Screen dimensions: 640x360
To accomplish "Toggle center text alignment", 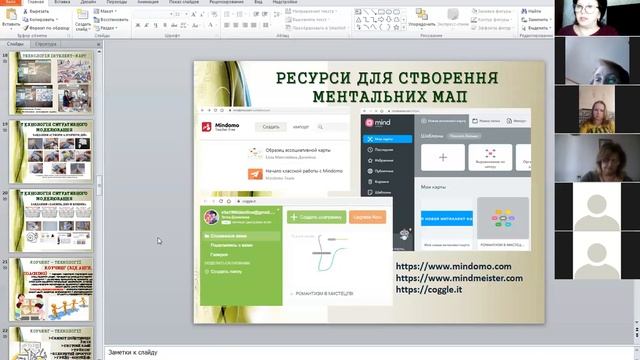I will [236, 25].
